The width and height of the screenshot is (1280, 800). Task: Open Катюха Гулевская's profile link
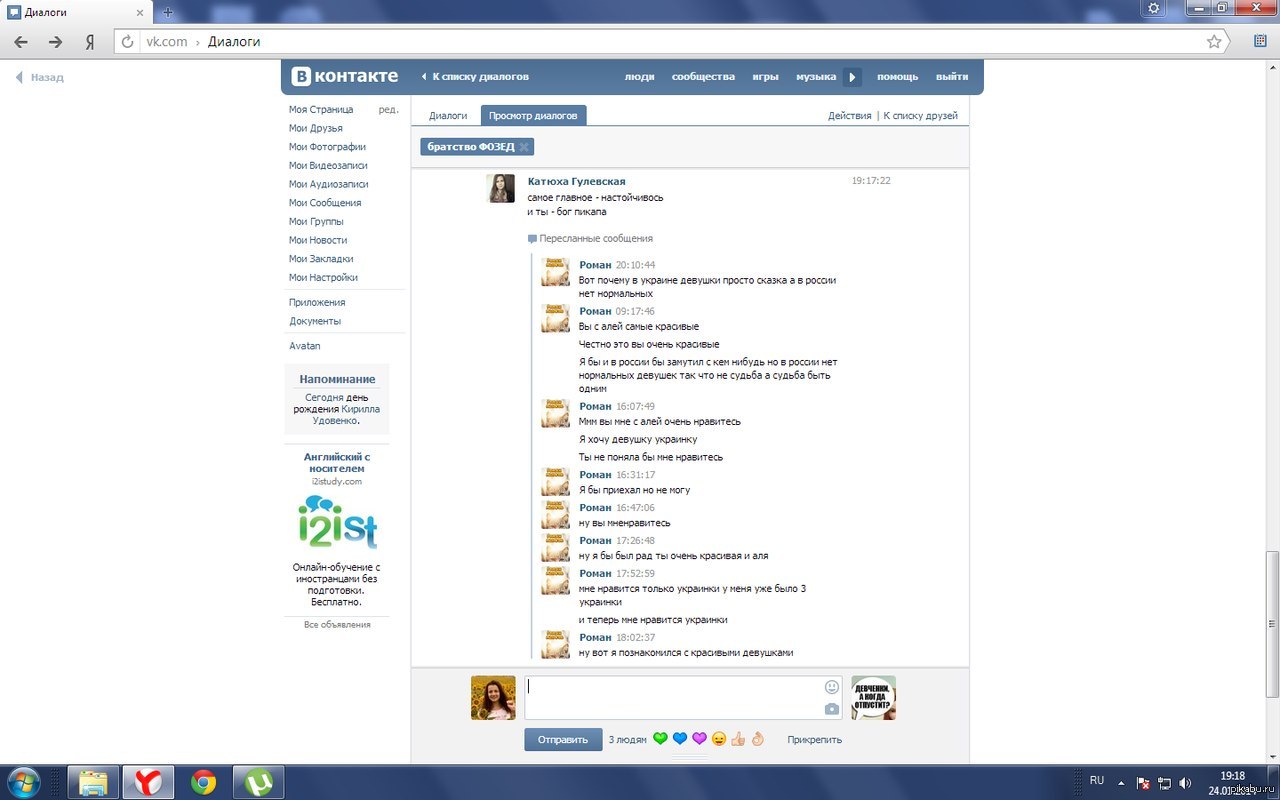point(576,181)
